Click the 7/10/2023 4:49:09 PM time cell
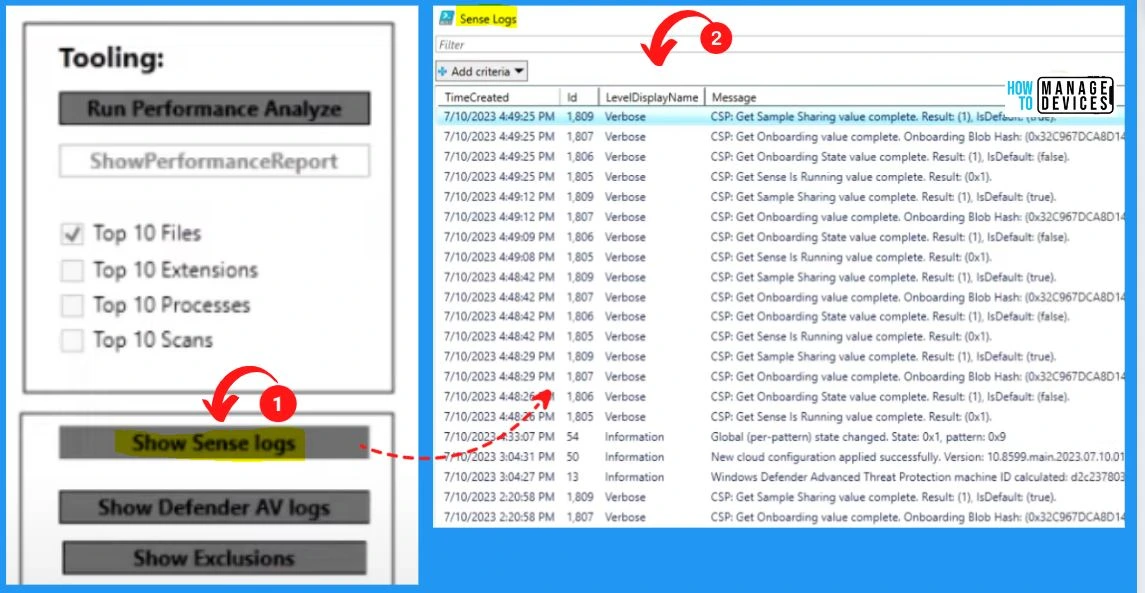Viewport: 1145px width, 593px height. (499, 237)
